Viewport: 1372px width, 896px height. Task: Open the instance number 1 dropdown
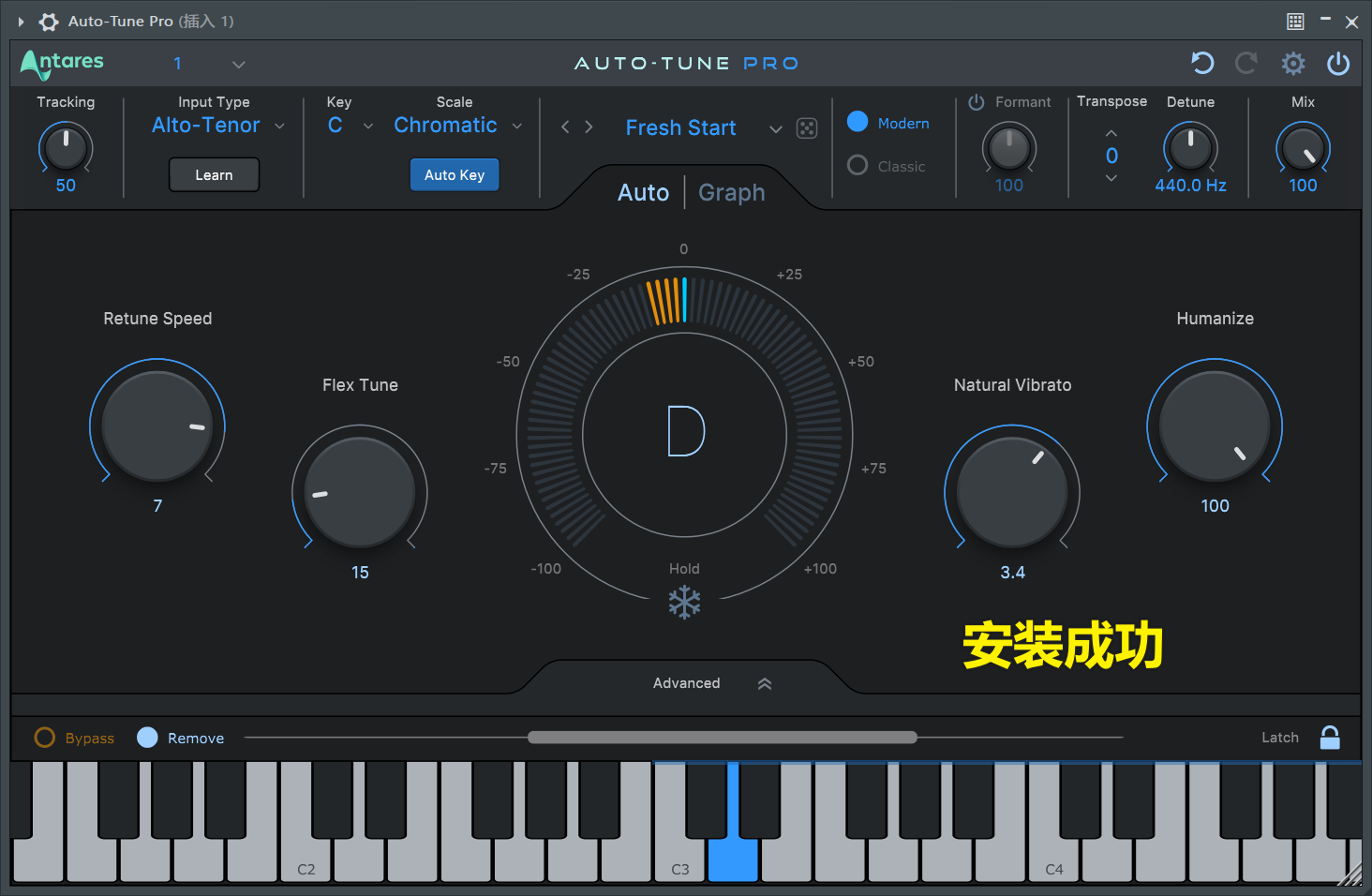(x=208, y=64)
